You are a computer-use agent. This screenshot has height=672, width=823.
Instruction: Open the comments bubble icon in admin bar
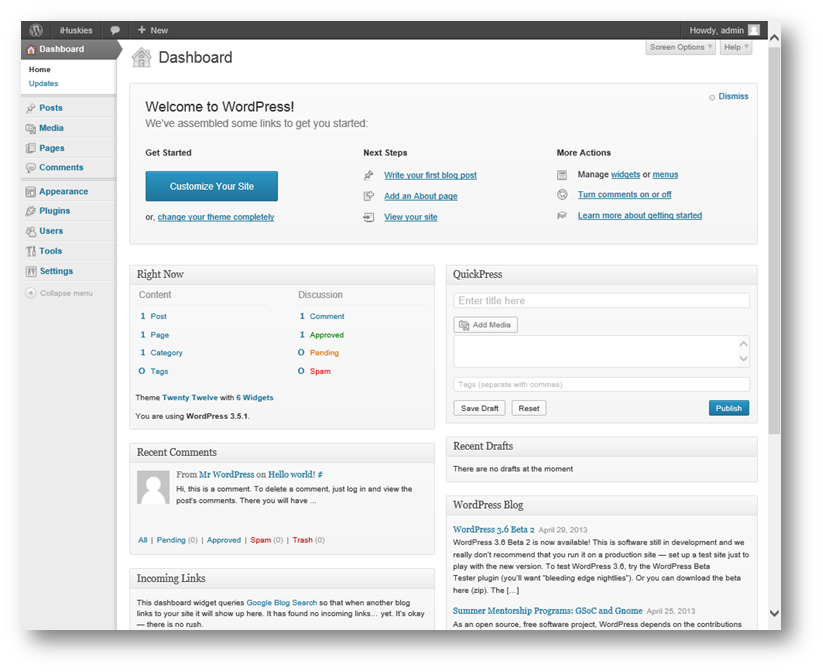click(x=115, y=30)
